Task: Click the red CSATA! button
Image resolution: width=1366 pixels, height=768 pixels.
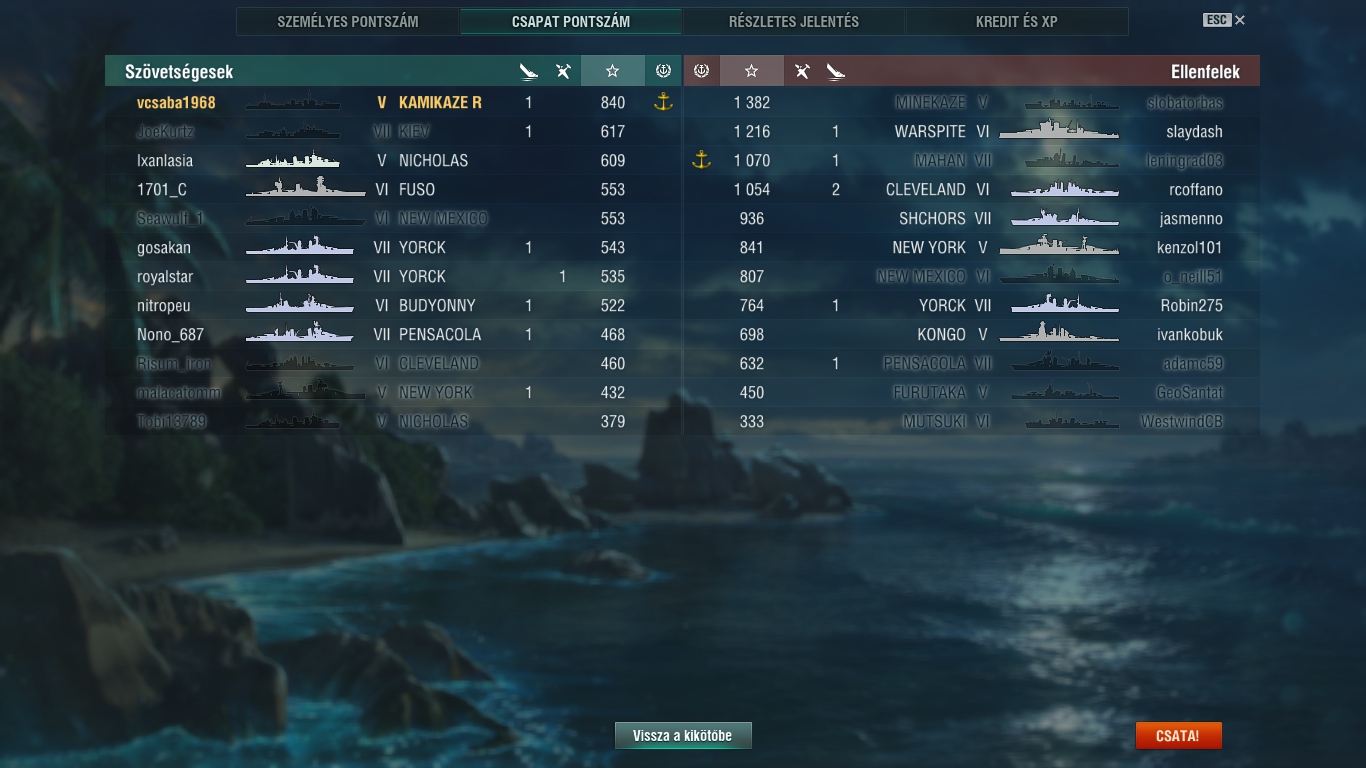Action: (x=1178, y=736)
